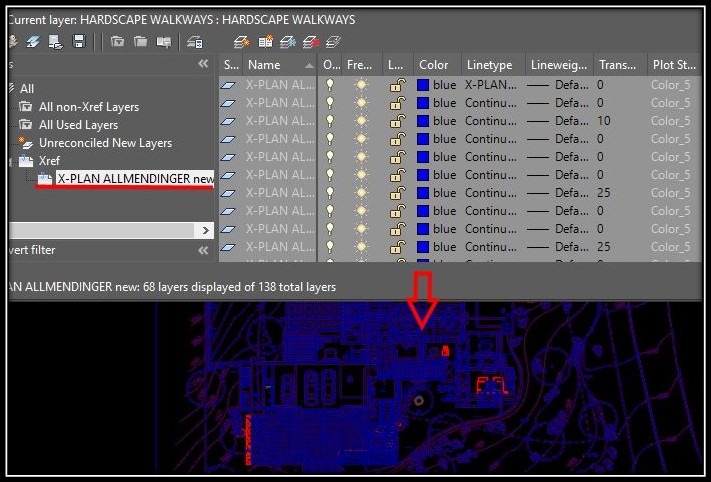The image size is (711, 482).
Task: Click the Delete Layer red icon
Action: [311, 42]
